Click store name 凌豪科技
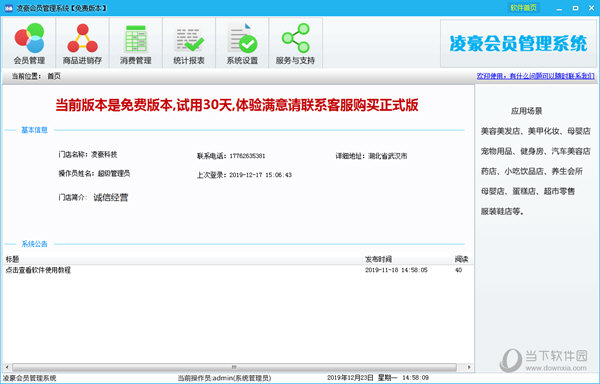600x384 pixels. (104, 155)
